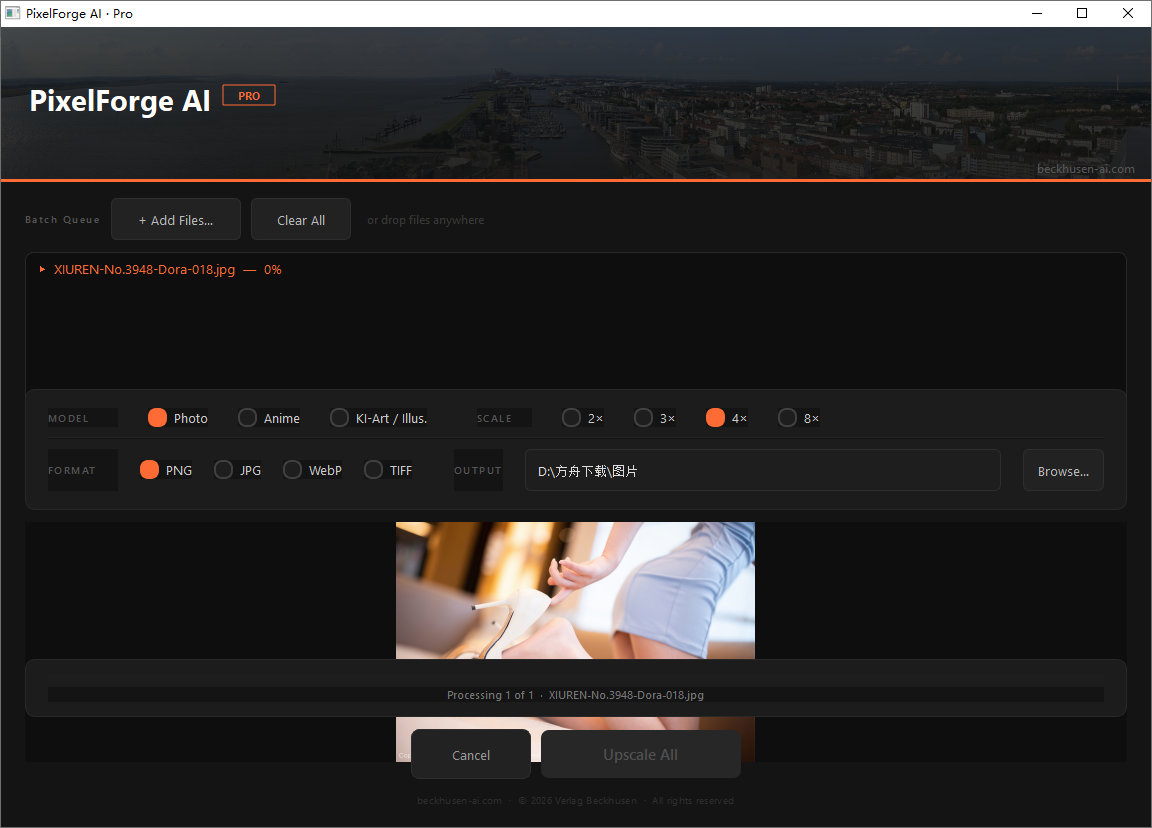
Task: Open the beckhusen-ai.com footer link
Action: 459,801
